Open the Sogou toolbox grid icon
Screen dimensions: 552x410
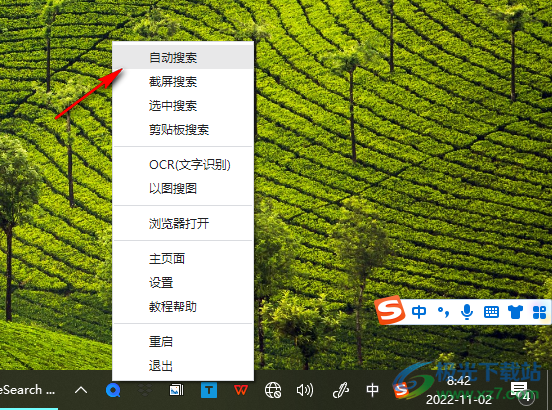pos(539,312)
